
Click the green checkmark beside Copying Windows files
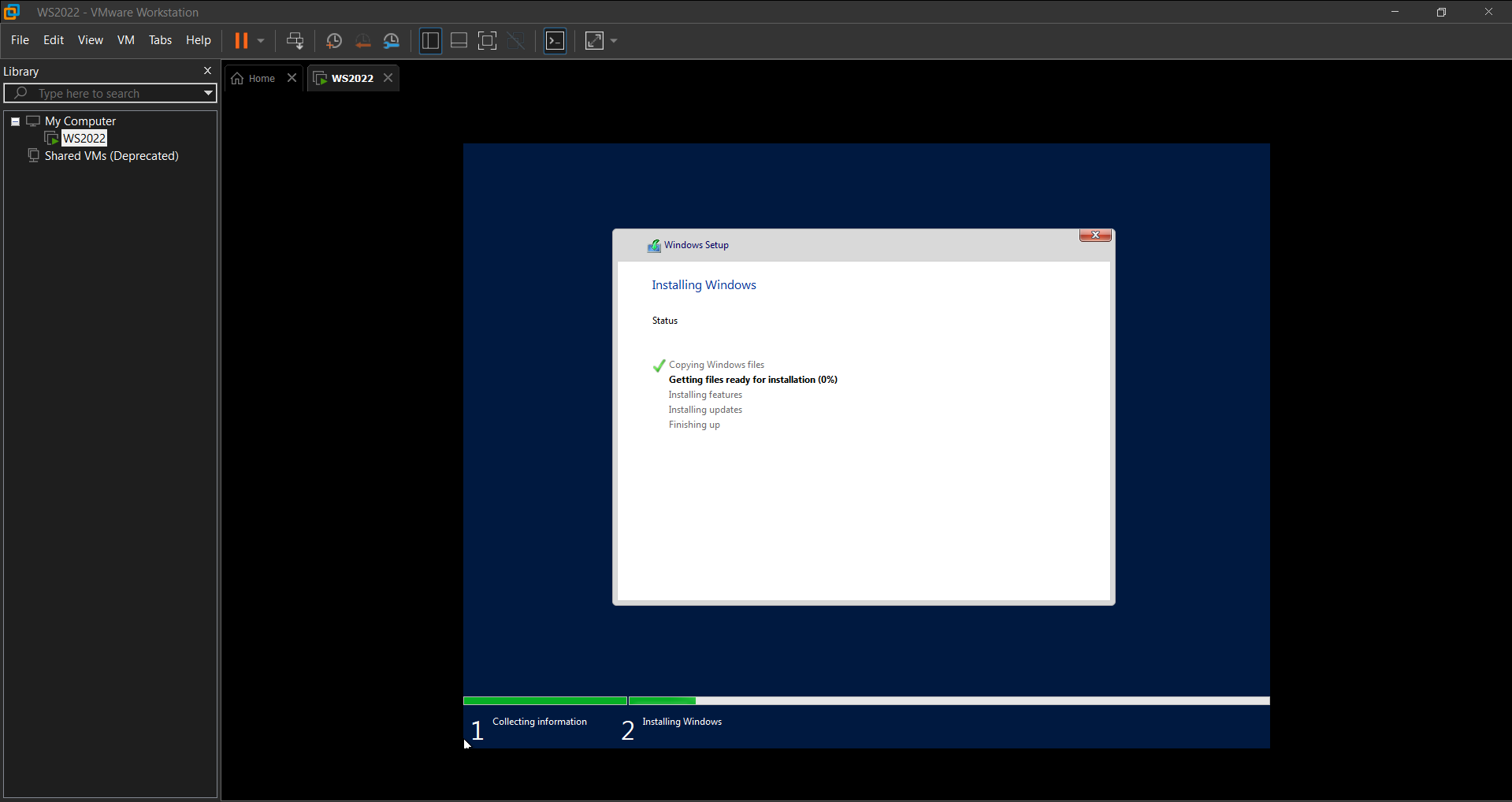(659, 366)
